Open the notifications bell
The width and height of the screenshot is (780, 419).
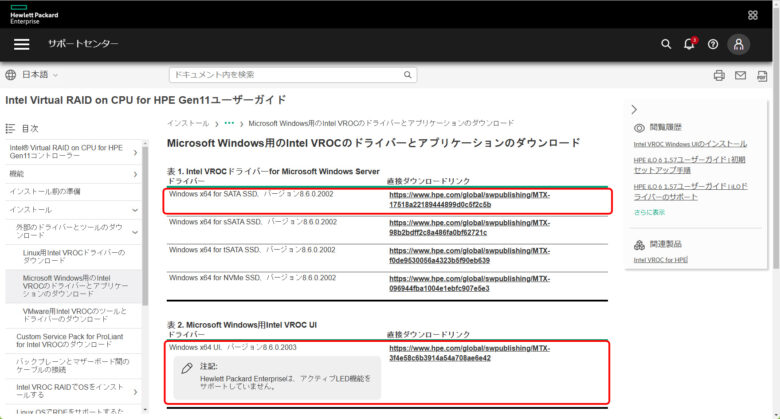(x=689, y=44)
